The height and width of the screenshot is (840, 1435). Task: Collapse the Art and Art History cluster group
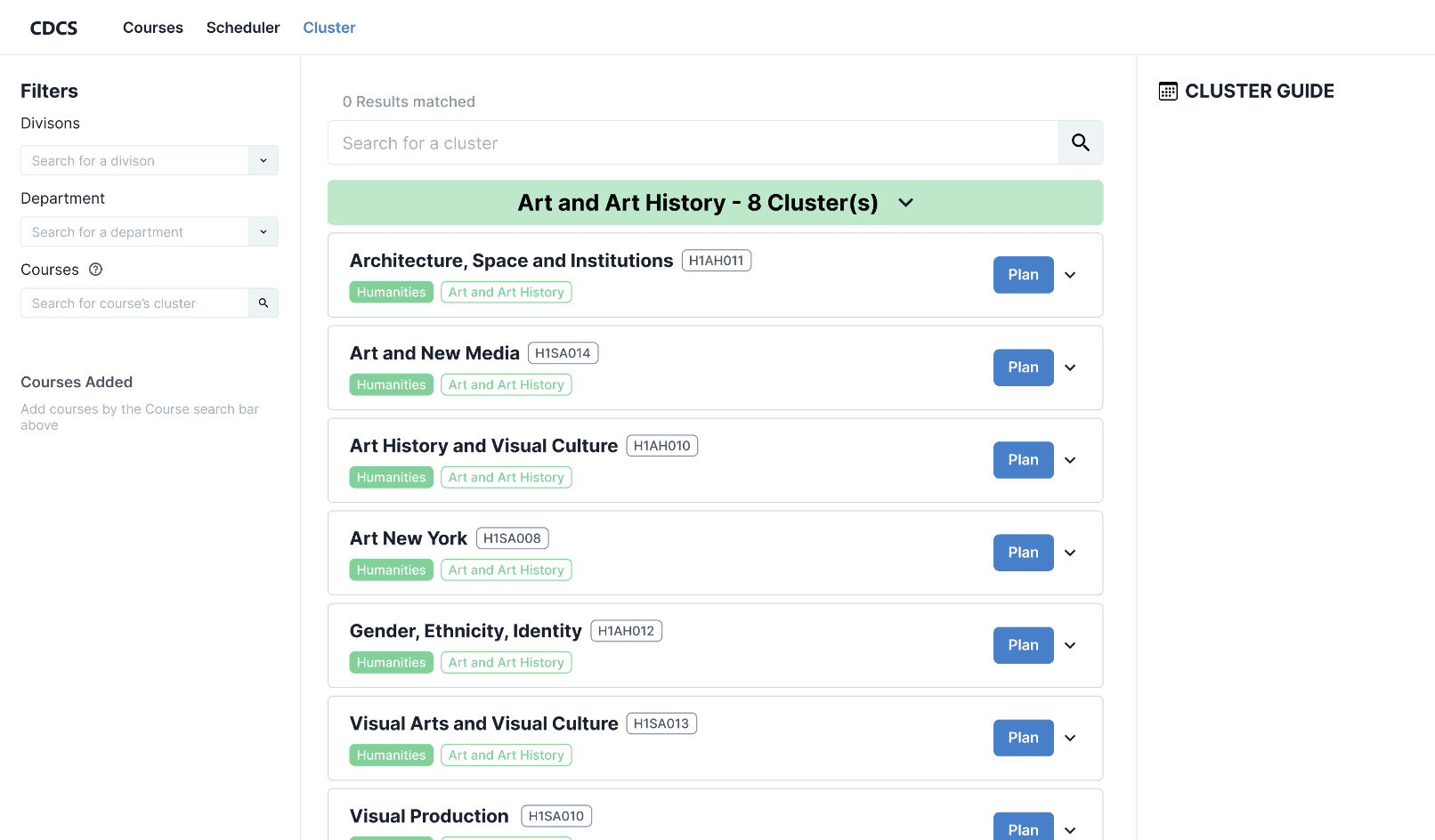pos(905,203)
